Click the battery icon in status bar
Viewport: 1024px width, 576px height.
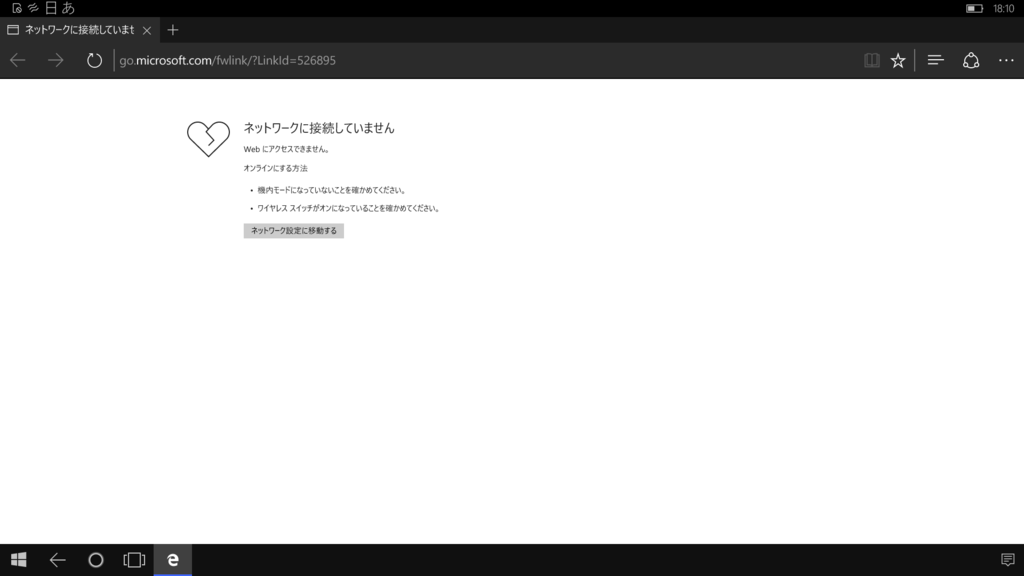click(x=974, y=8)
